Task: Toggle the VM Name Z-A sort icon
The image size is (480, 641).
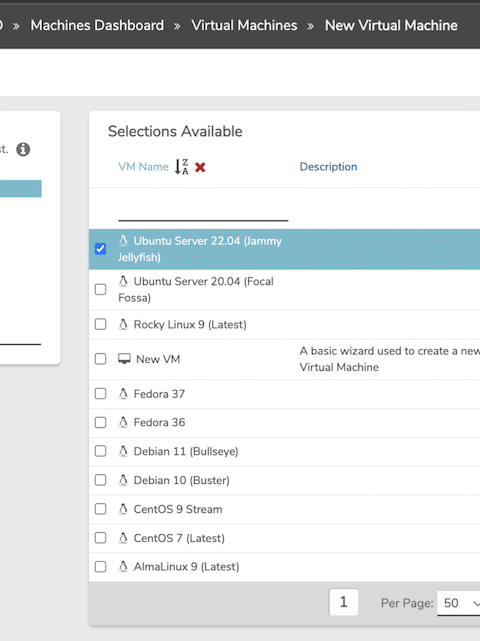Action: (x=182, y=167)
